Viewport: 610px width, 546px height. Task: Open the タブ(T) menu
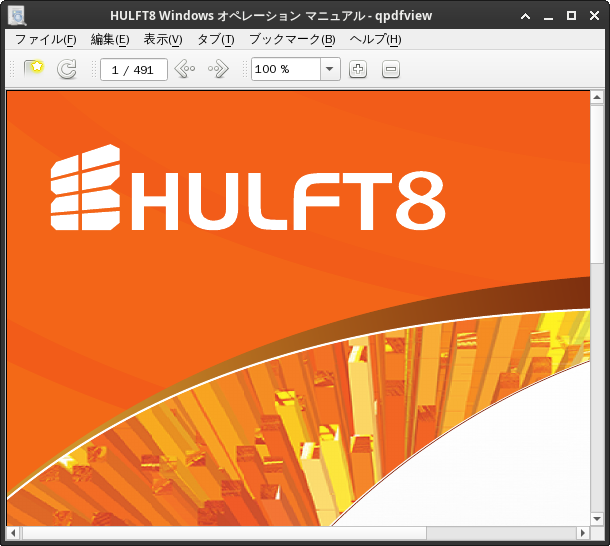pos(216,39)
